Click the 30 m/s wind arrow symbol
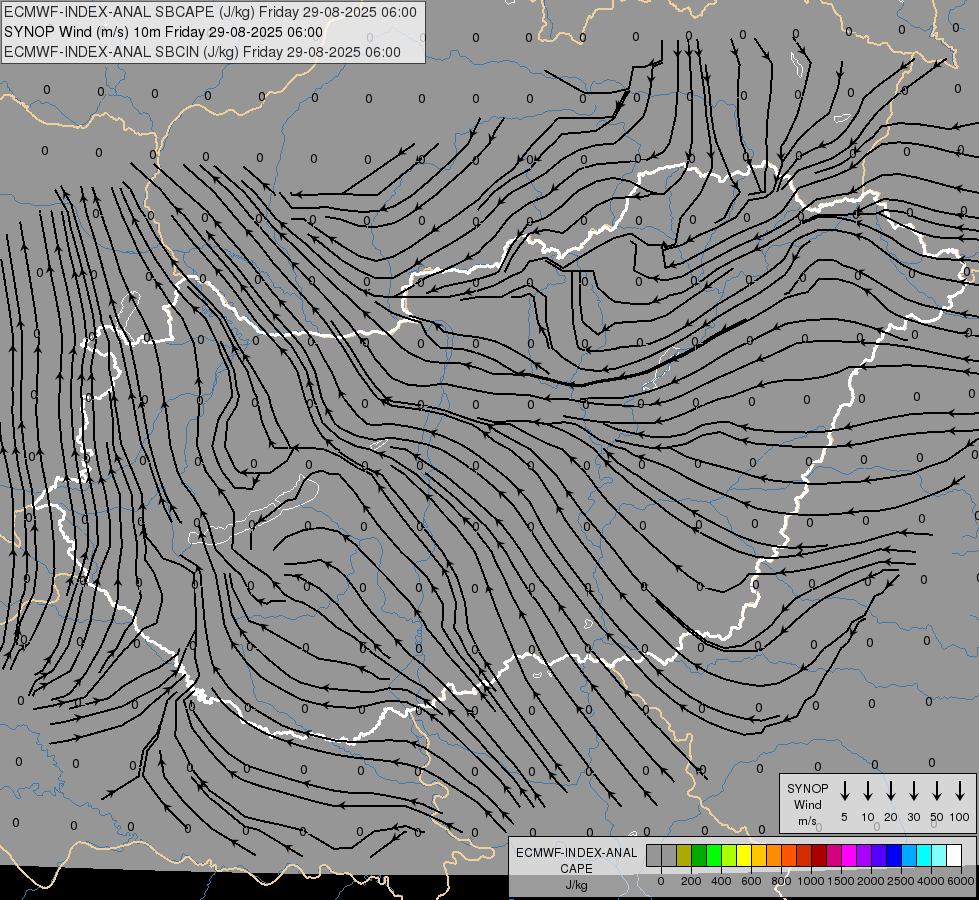Viewport: 979px width, 900px height. (913, 791)
